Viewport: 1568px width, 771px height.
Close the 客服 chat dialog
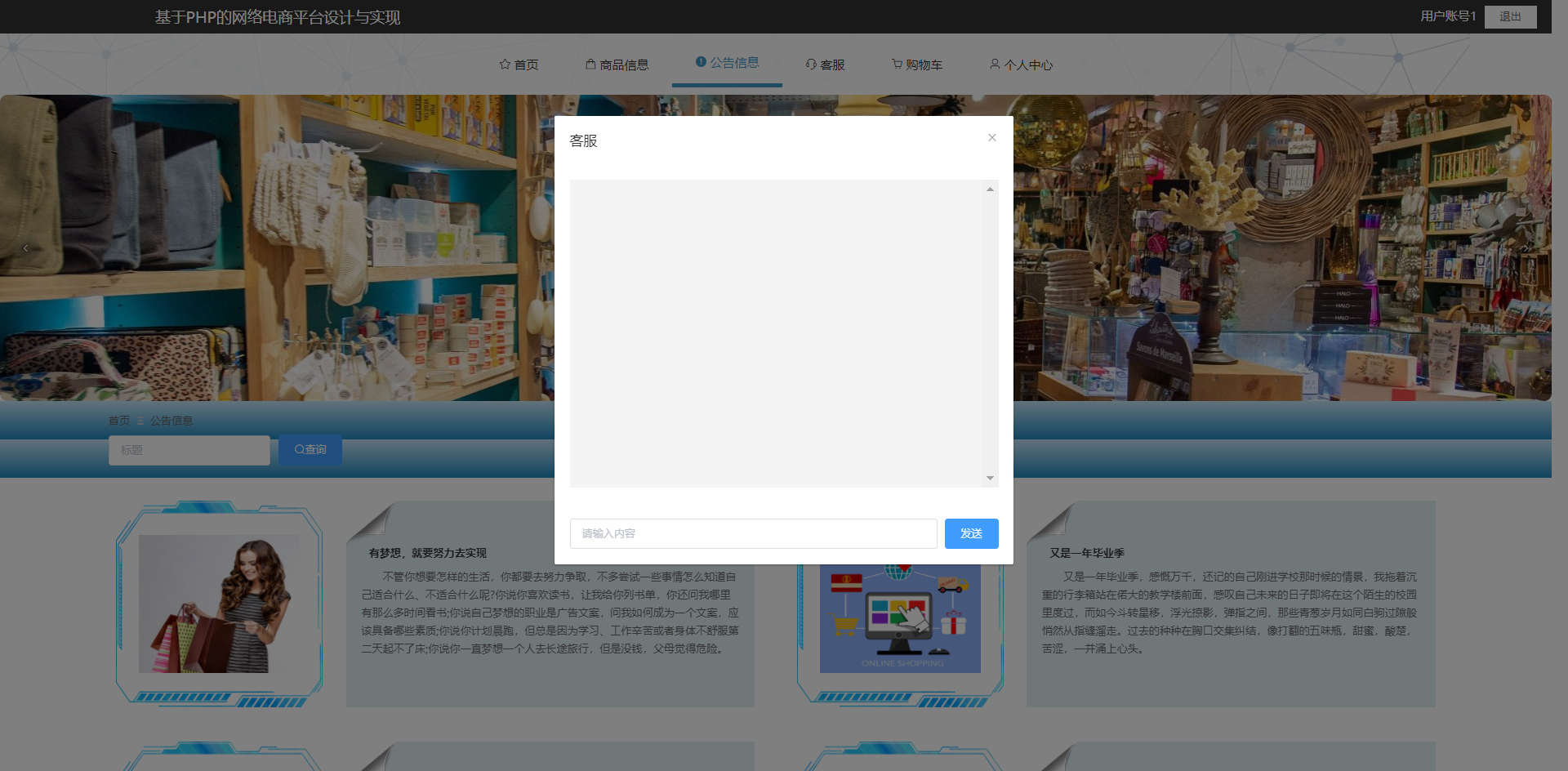991,137
